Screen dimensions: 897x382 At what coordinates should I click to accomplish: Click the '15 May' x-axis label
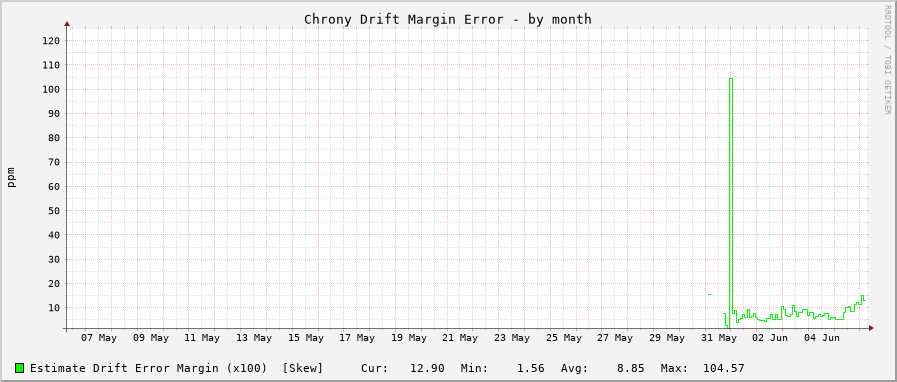[306, 339]
